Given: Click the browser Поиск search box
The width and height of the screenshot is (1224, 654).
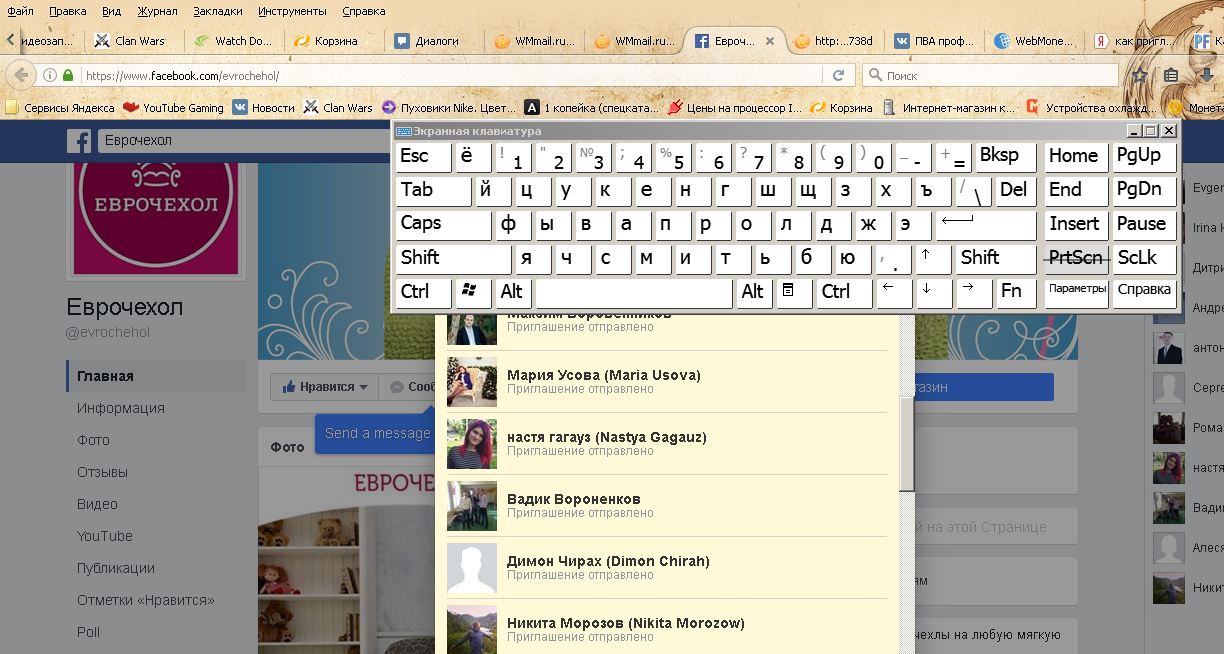Looking at the screenshot, I should coord(990,75).
